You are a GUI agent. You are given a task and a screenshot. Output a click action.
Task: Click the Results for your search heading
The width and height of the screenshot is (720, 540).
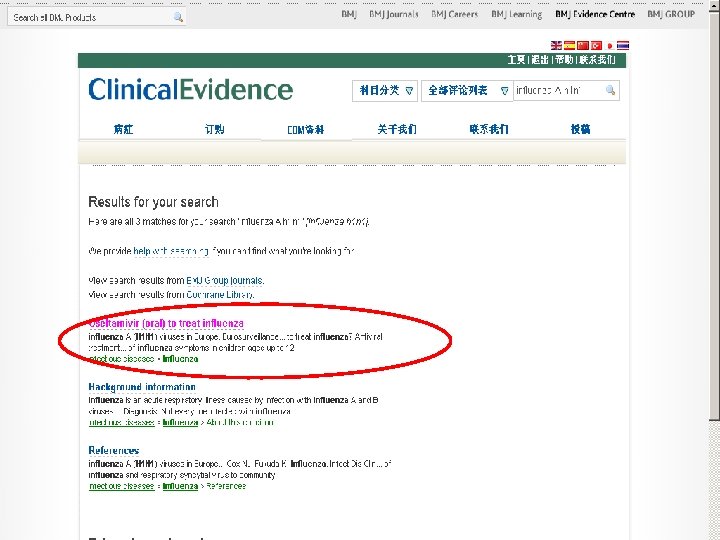click(153, 202)
